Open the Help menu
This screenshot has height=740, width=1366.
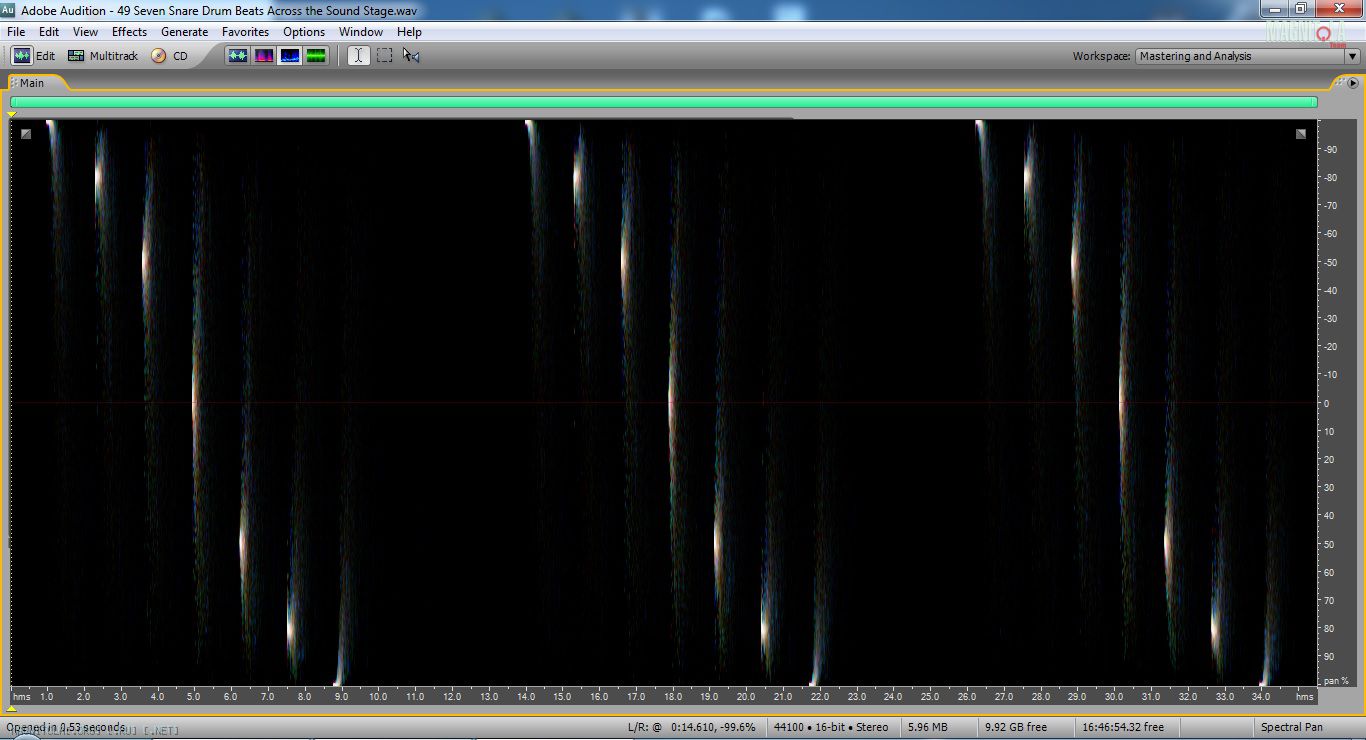pos(409,32)
